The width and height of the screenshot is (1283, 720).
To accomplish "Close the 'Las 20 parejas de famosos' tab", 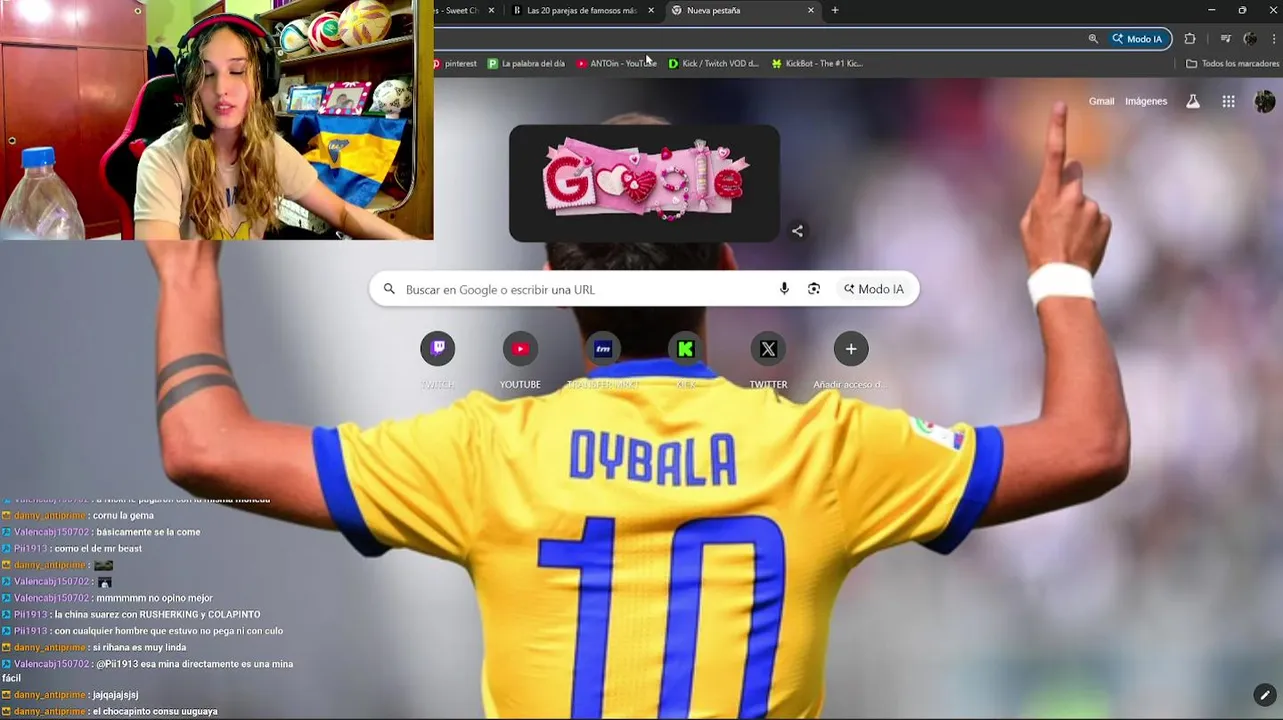I will (x=651, y=10).
